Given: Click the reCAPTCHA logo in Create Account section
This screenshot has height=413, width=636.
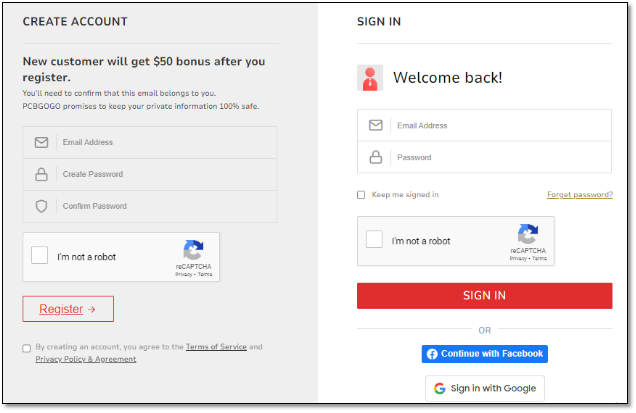Looking at the screenshot, I should click(x=193, y=250).
